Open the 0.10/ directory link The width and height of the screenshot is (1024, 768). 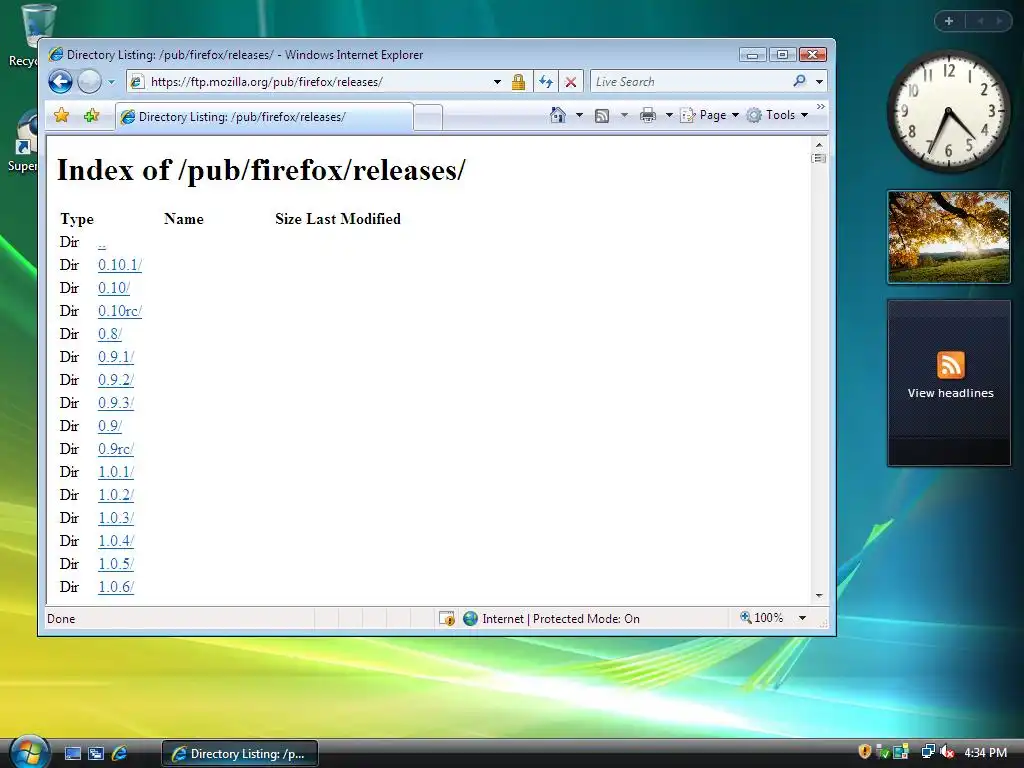[114, 288]
